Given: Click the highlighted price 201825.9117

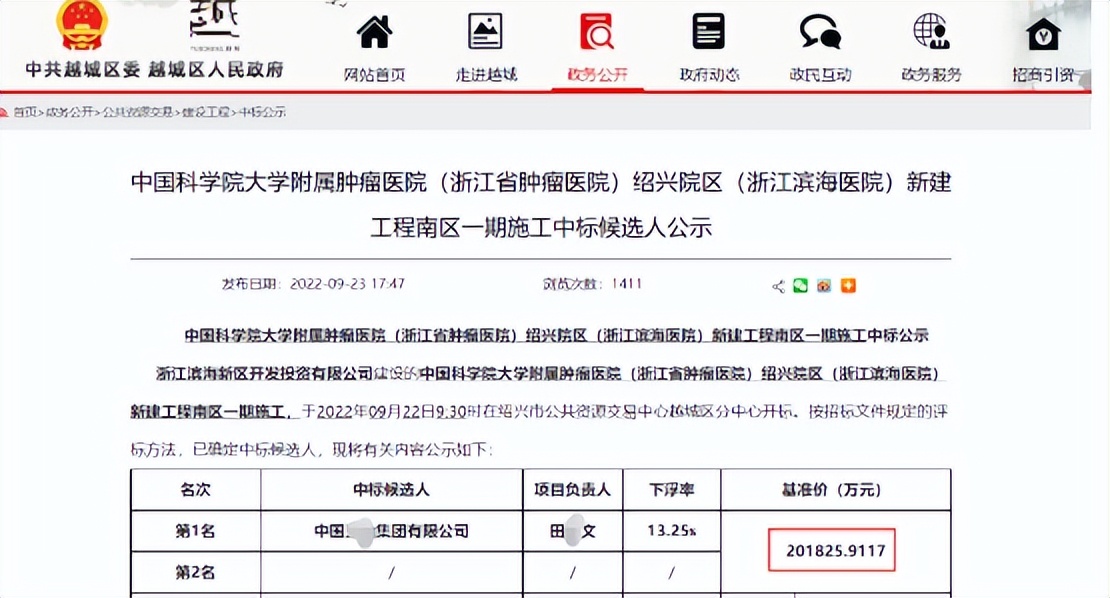Looking at the screenshot, I should tap(830, 550).
